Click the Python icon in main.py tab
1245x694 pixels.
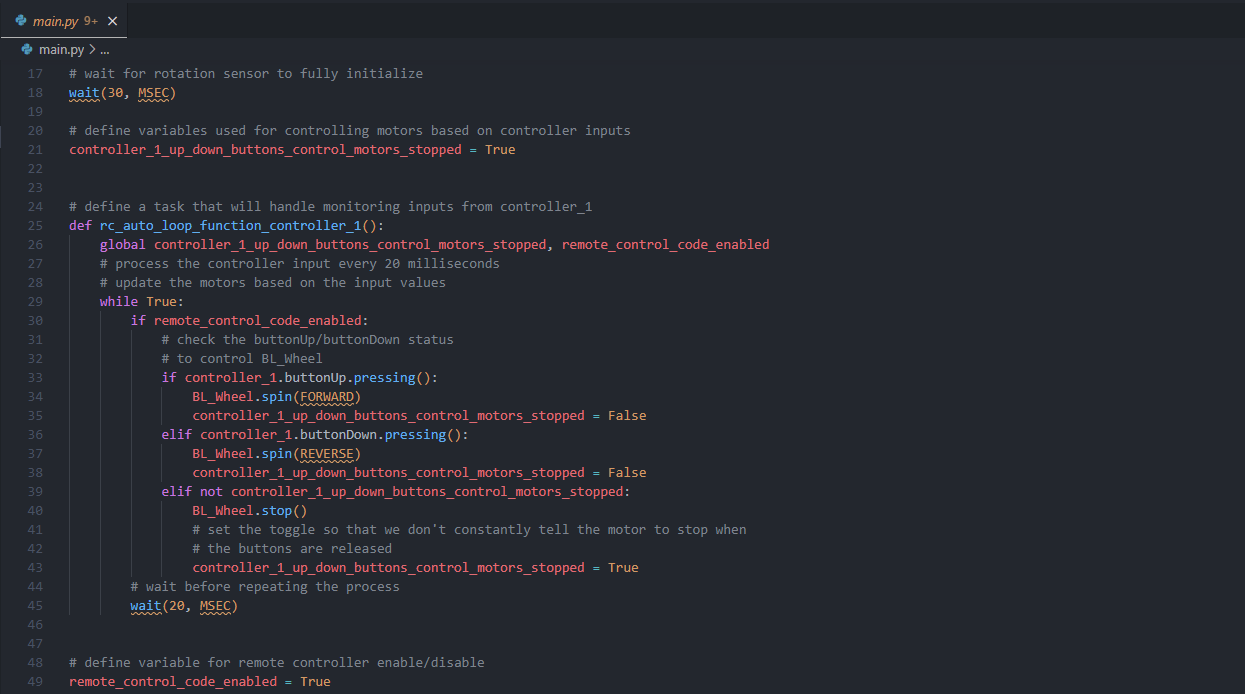tap(22, 21)
